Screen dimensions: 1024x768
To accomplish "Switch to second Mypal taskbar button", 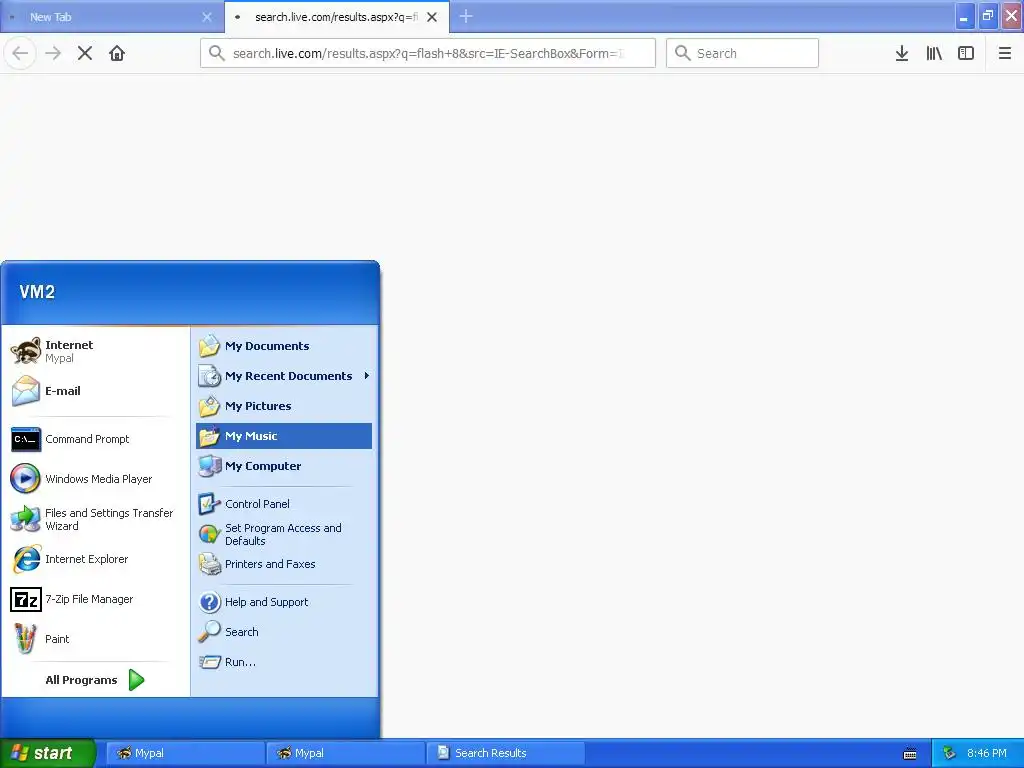I will tap(345, 753).
